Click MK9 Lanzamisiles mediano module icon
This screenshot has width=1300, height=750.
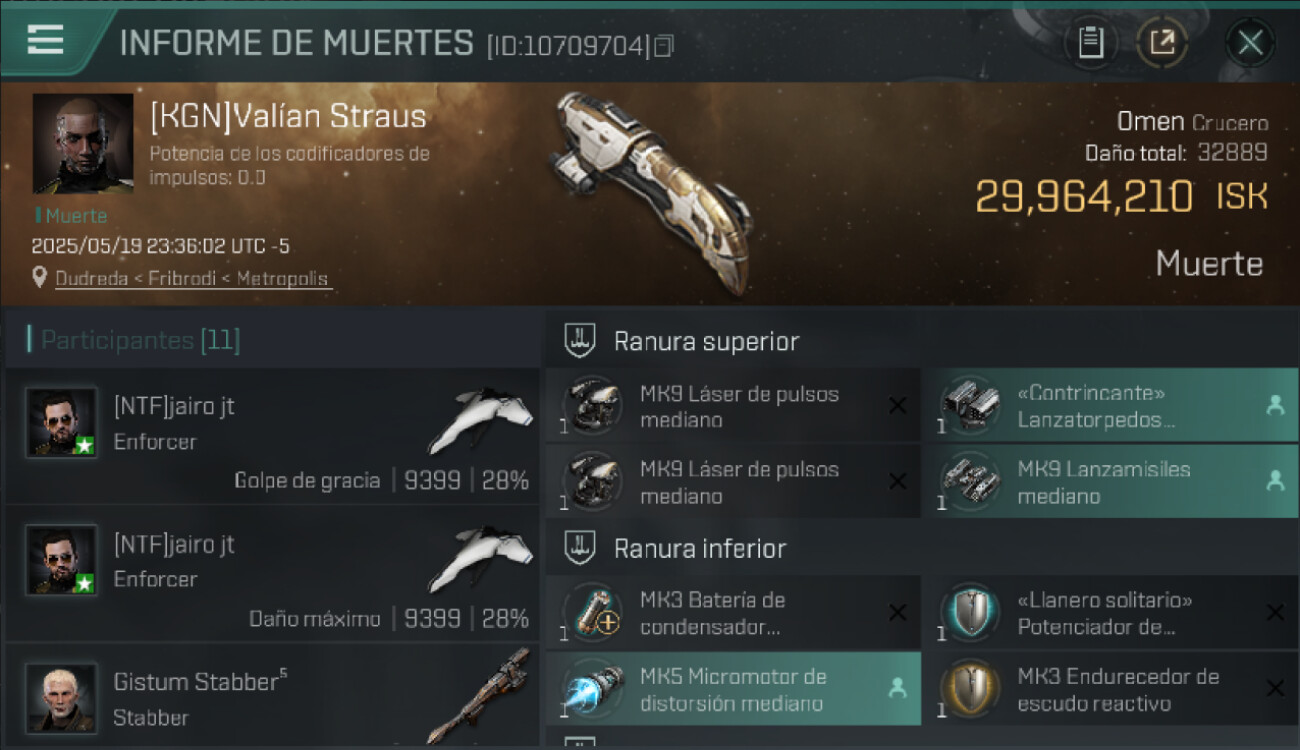click(970, 482)
